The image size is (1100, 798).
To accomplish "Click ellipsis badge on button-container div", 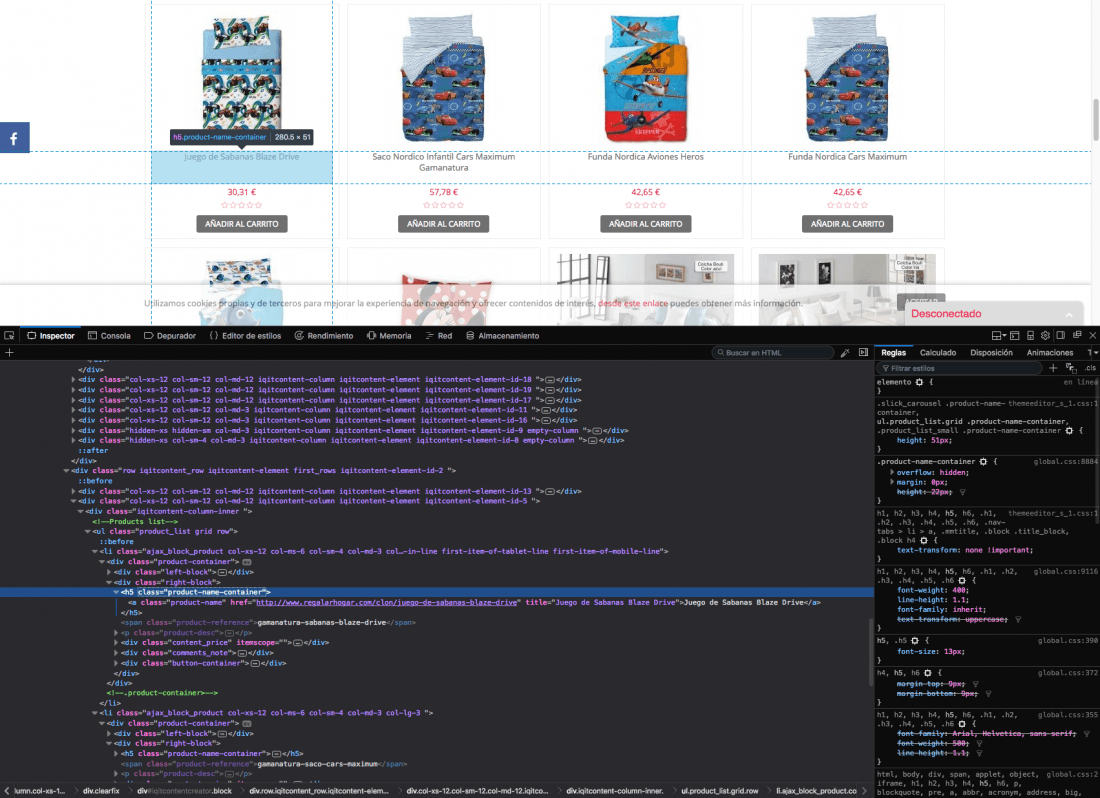I will 255,663.
